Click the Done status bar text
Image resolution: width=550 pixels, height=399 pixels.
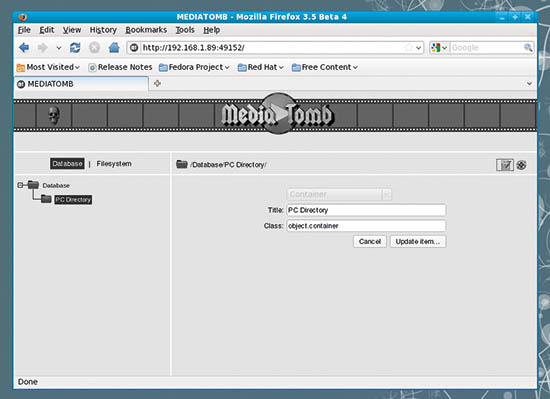click(28, 381)
